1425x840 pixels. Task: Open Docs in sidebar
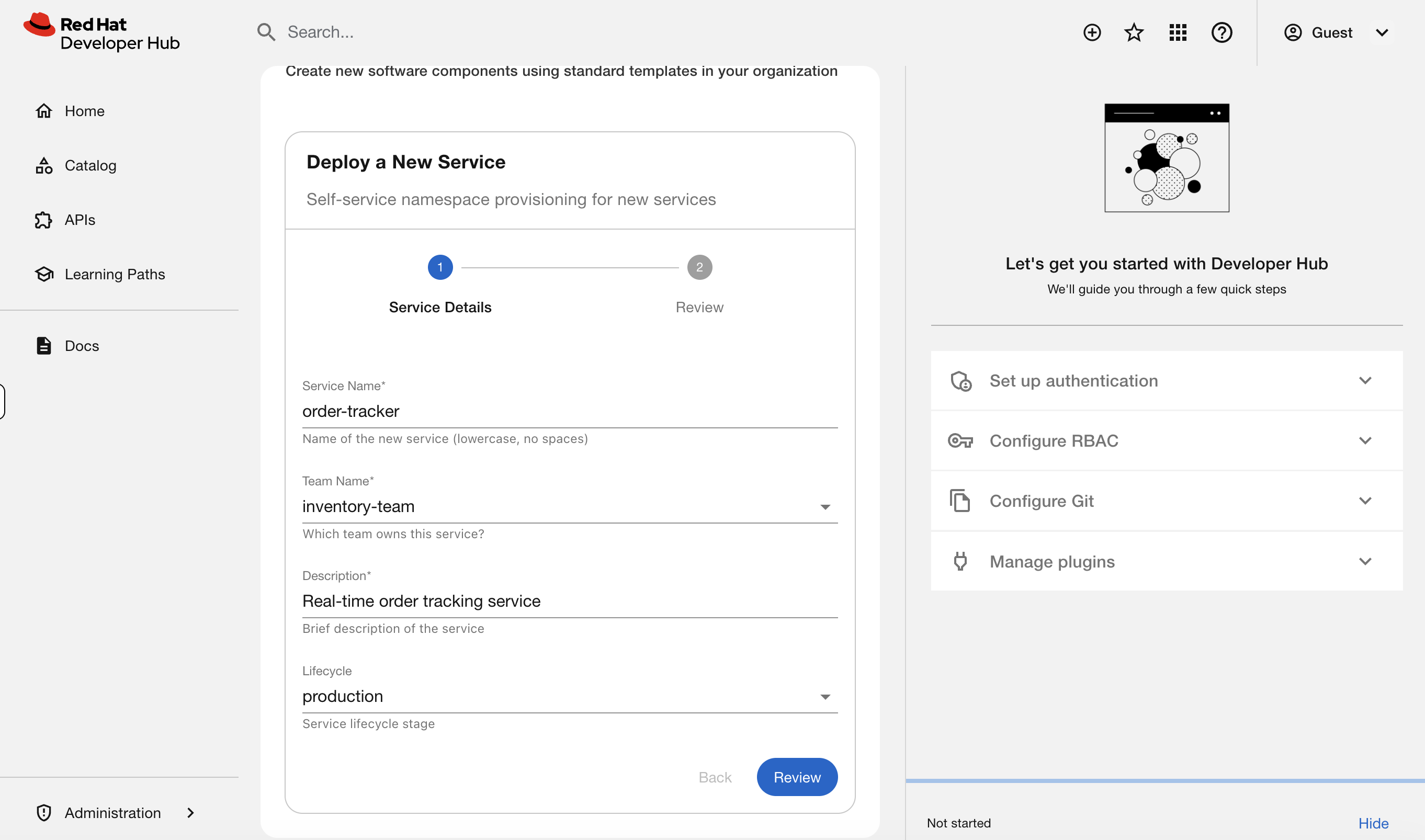(x=119, y=345)
